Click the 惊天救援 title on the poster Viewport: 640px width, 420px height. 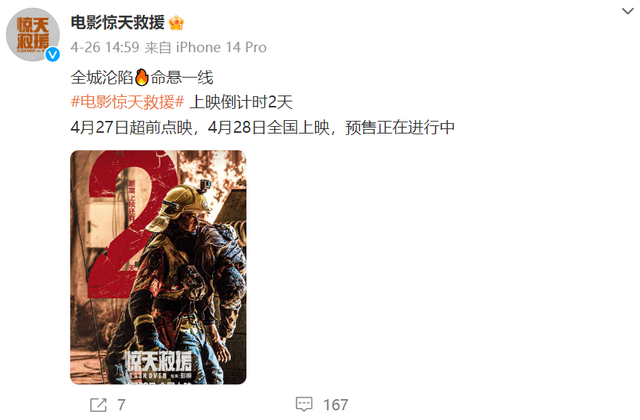coord(158,362)
